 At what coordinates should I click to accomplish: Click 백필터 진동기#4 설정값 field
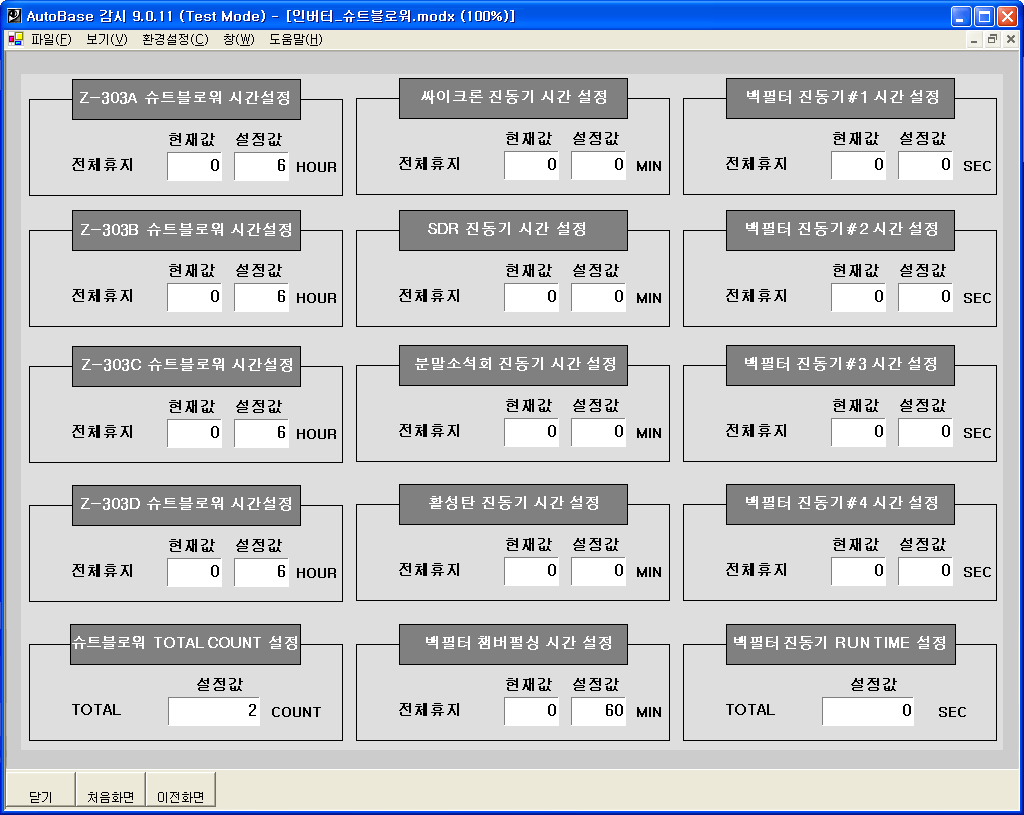(x=925, y=571)
